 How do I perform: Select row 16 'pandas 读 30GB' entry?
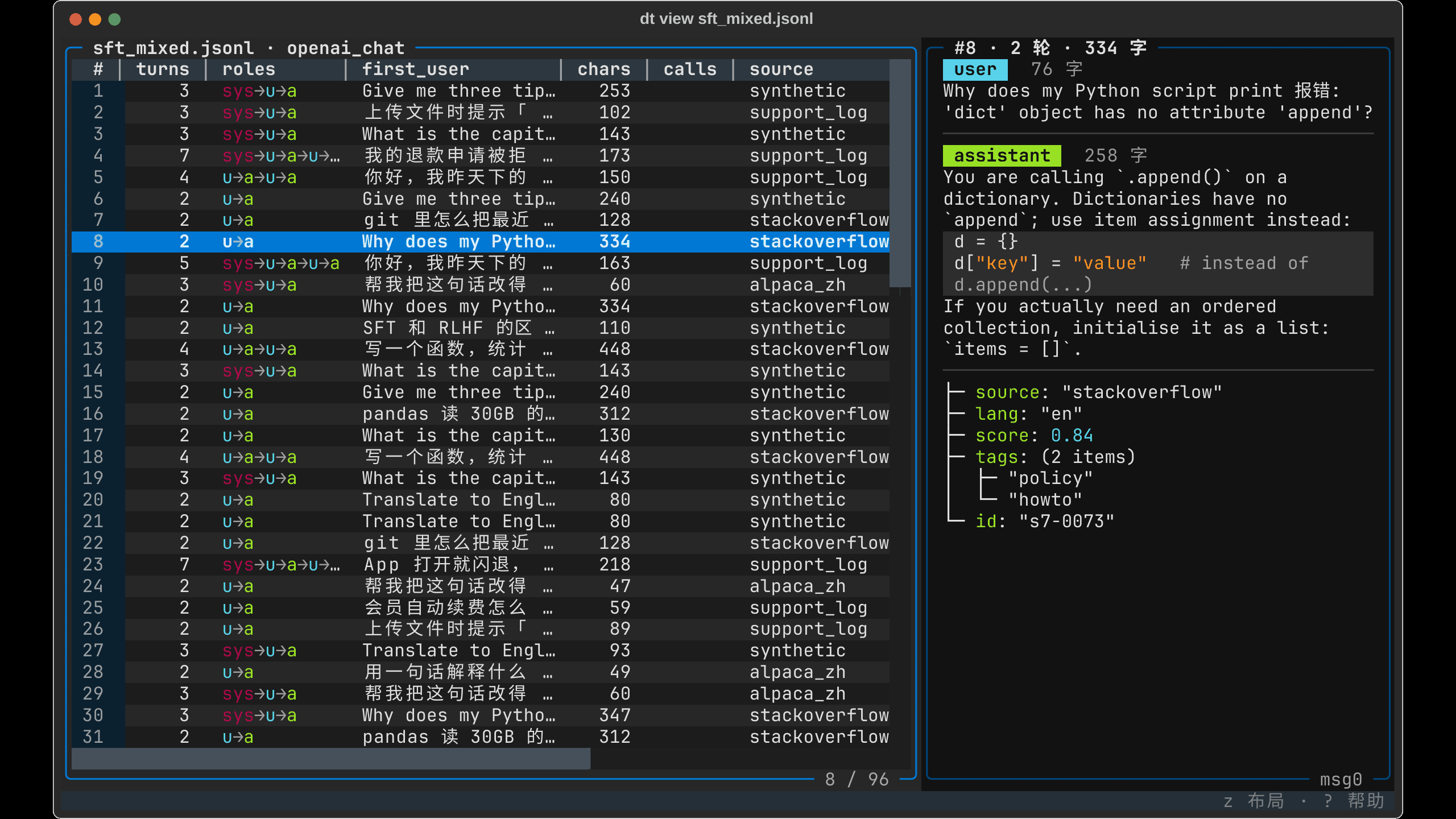(481, 414)
